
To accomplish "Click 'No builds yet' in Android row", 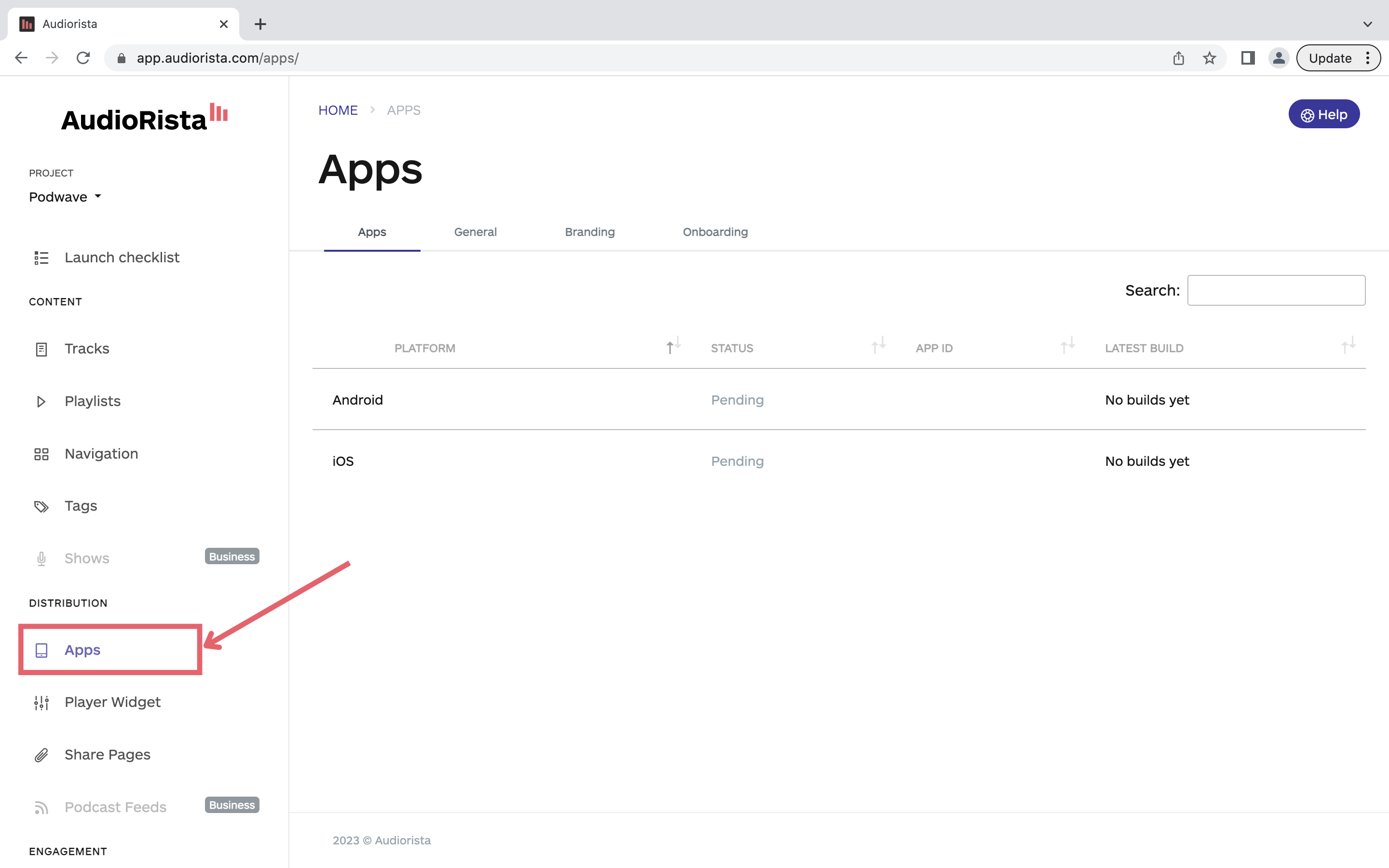I will [x=1147, y=400].
